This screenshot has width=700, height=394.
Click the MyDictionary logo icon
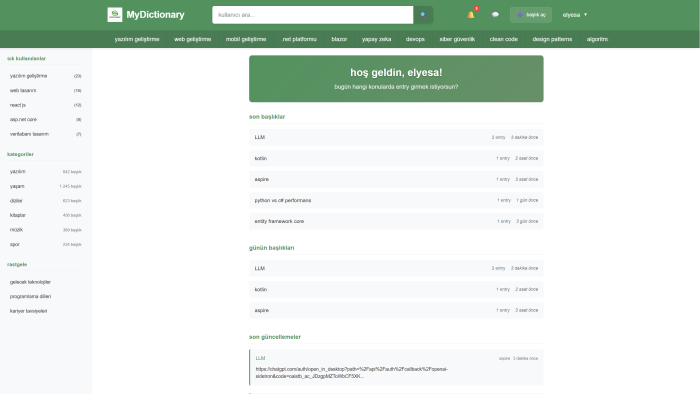(115, 15)
